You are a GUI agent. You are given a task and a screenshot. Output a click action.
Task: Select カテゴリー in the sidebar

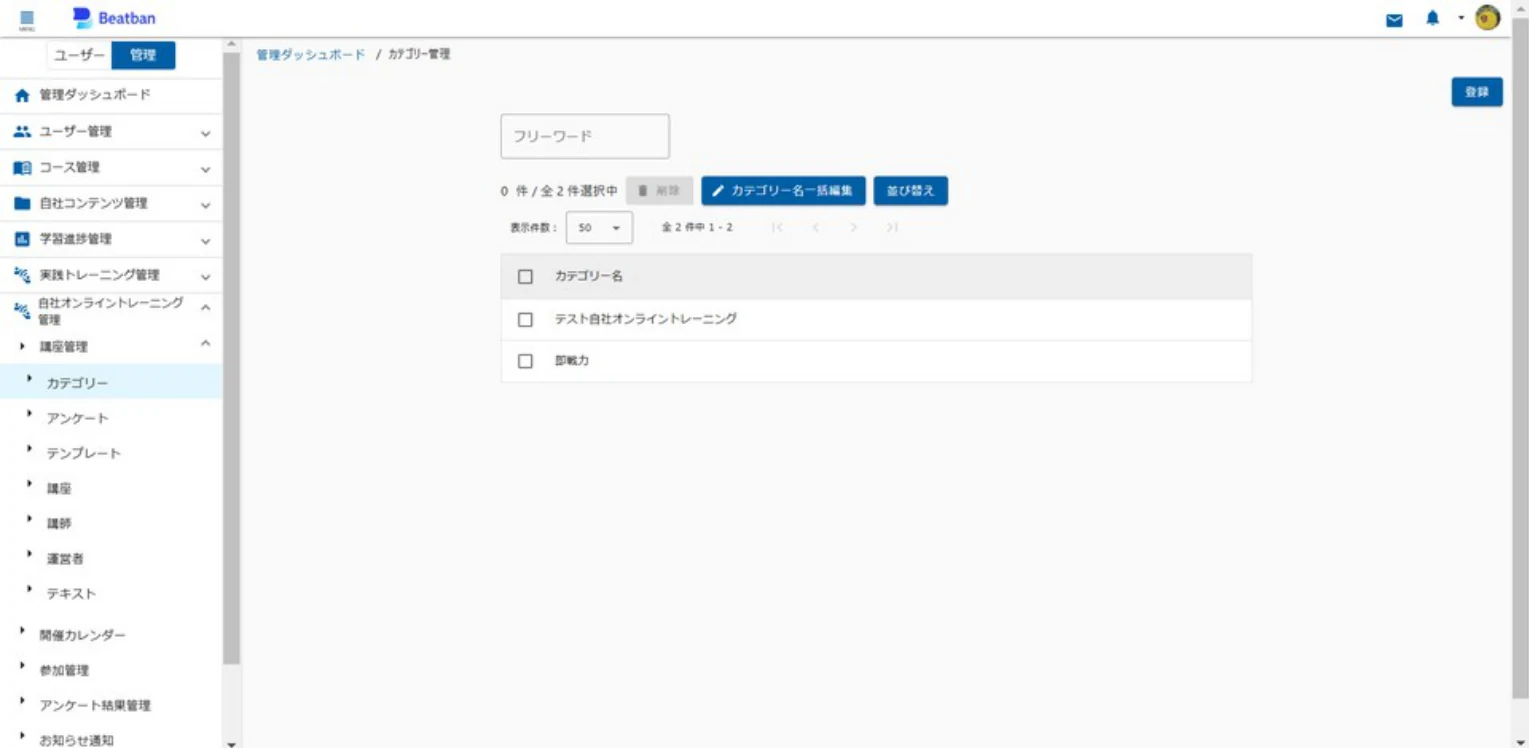click(x=111, y=382)
